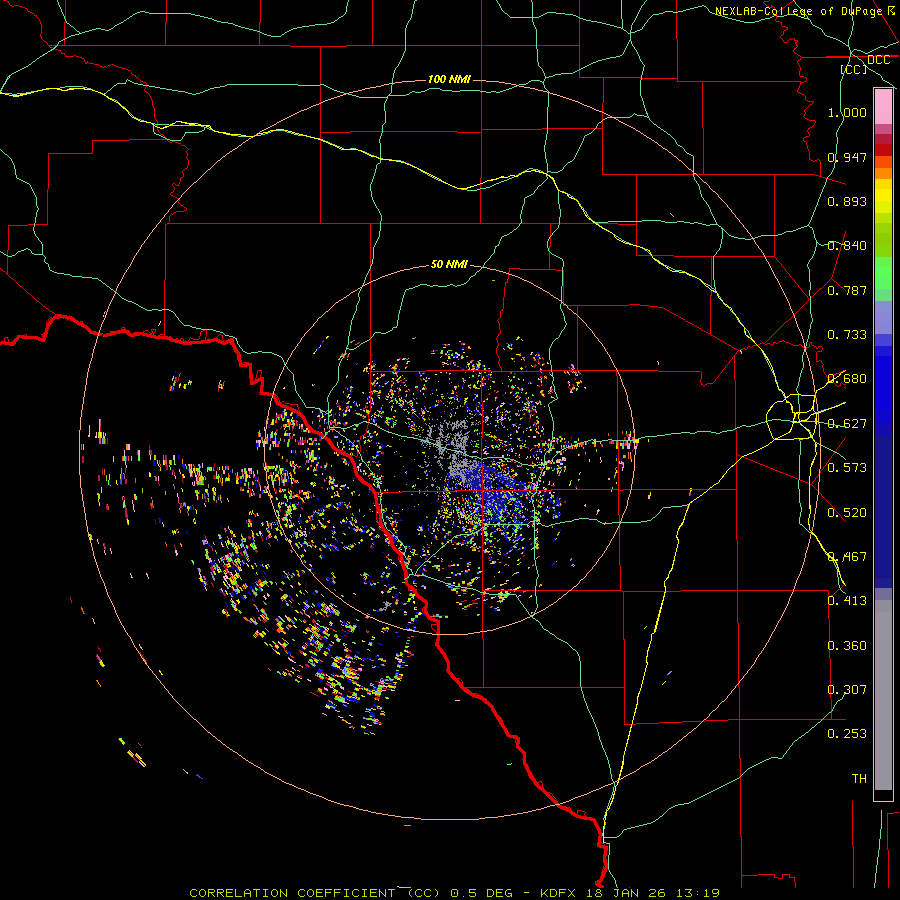This screenshot has width=900, height=900.
Task: Click the 1.000 scale value
Action: pyautogui.click(x=847, y=112)
